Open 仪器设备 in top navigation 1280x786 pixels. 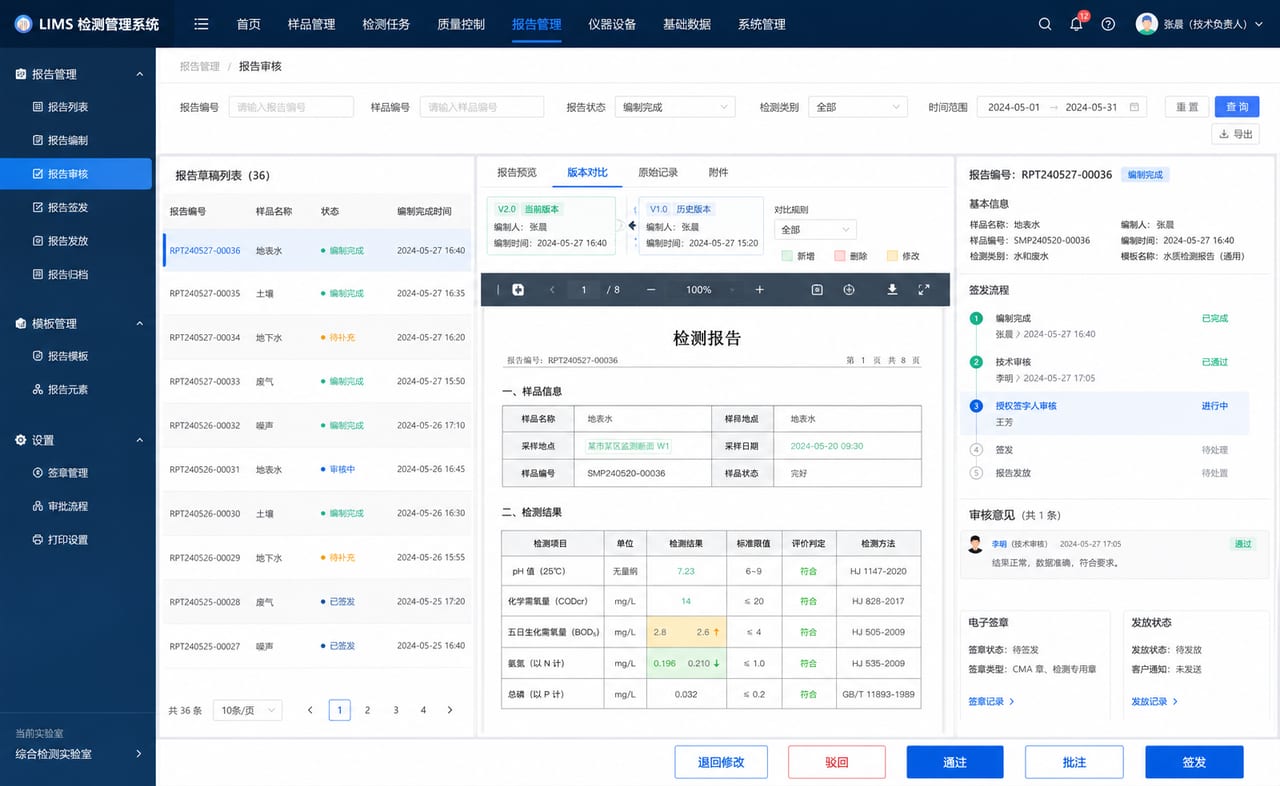(x=612, y=24)
